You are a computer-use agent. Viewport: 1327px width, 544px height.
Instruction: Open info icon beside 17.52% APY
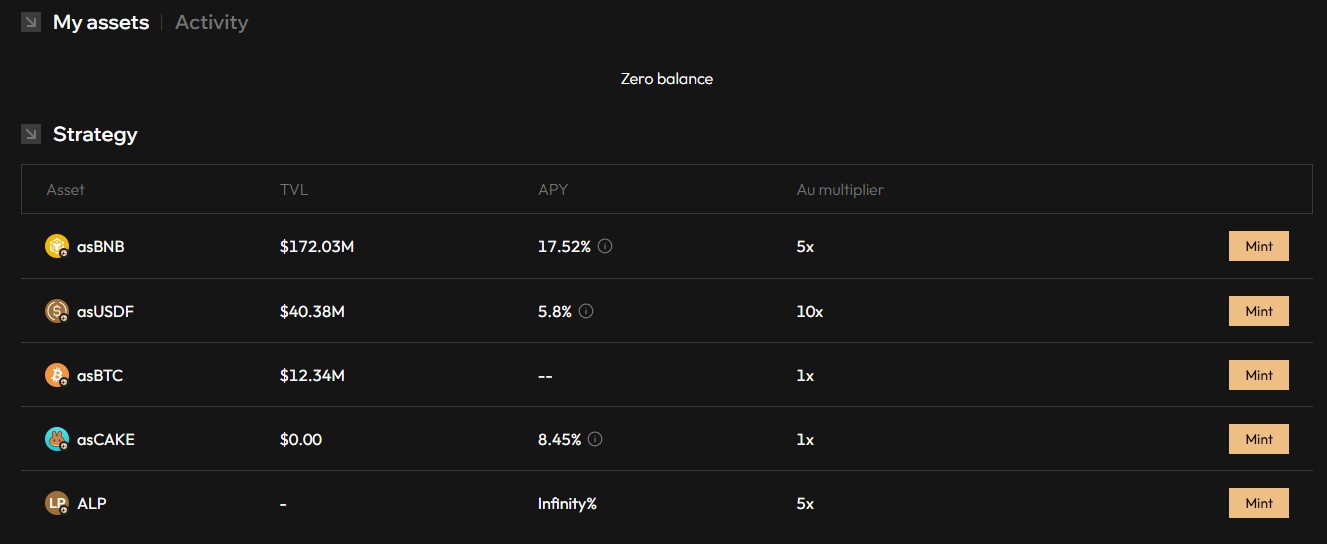tap(605, 246)
